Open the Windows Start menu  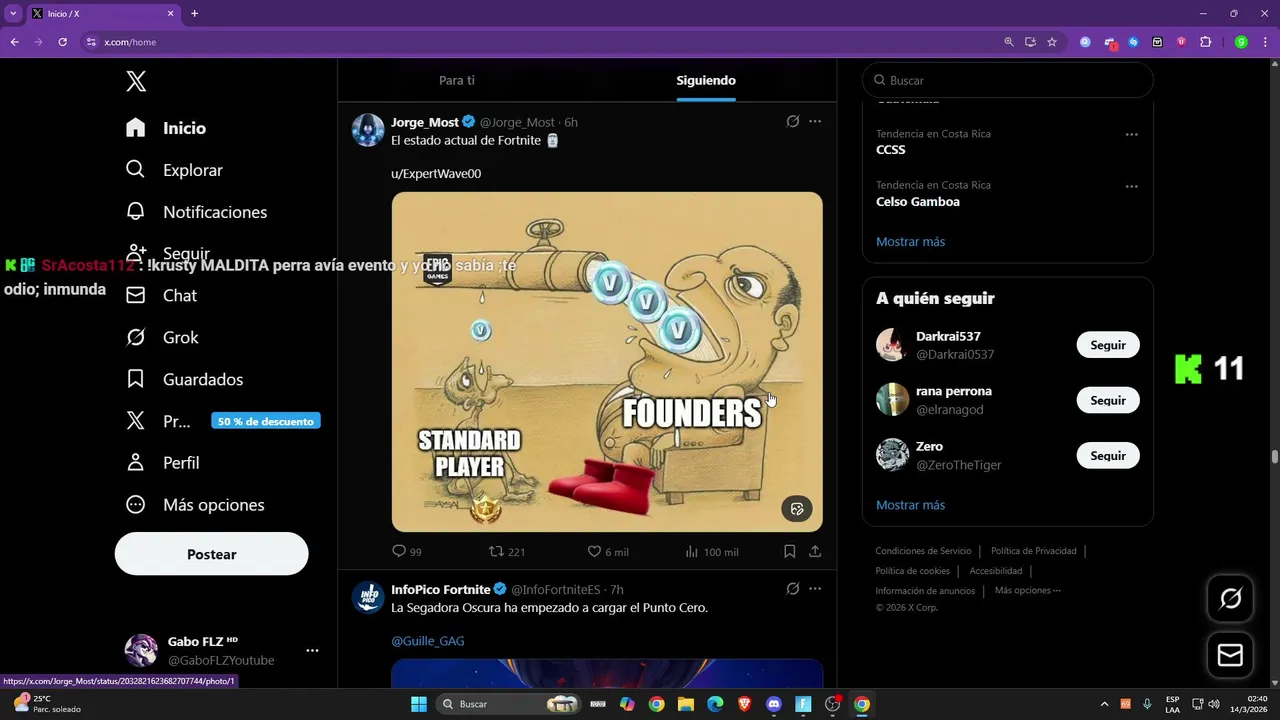click(x=418, y=704)
